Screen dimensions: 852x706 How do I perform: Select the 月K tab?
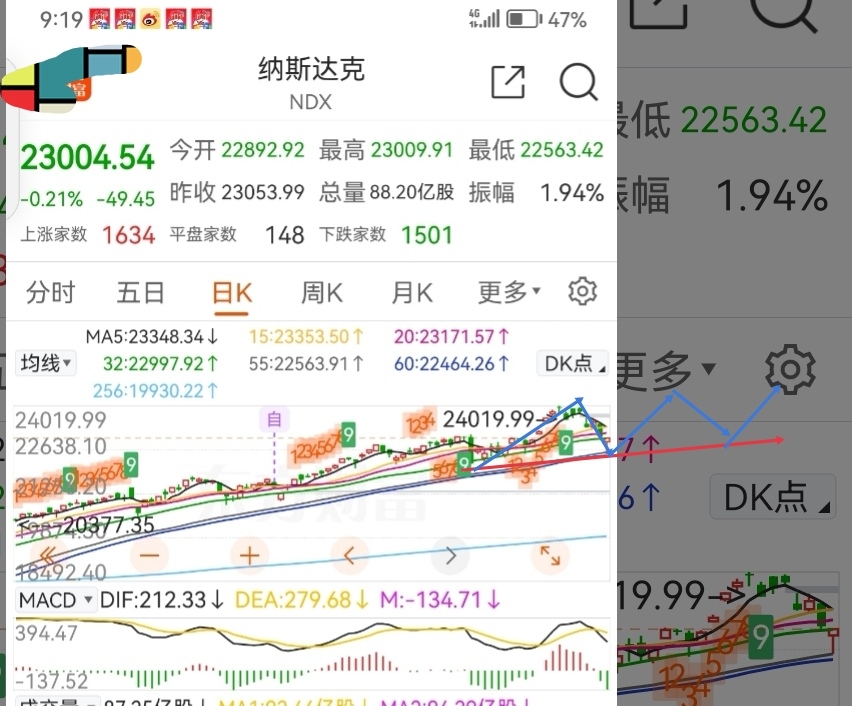click(x=412, y=292)
